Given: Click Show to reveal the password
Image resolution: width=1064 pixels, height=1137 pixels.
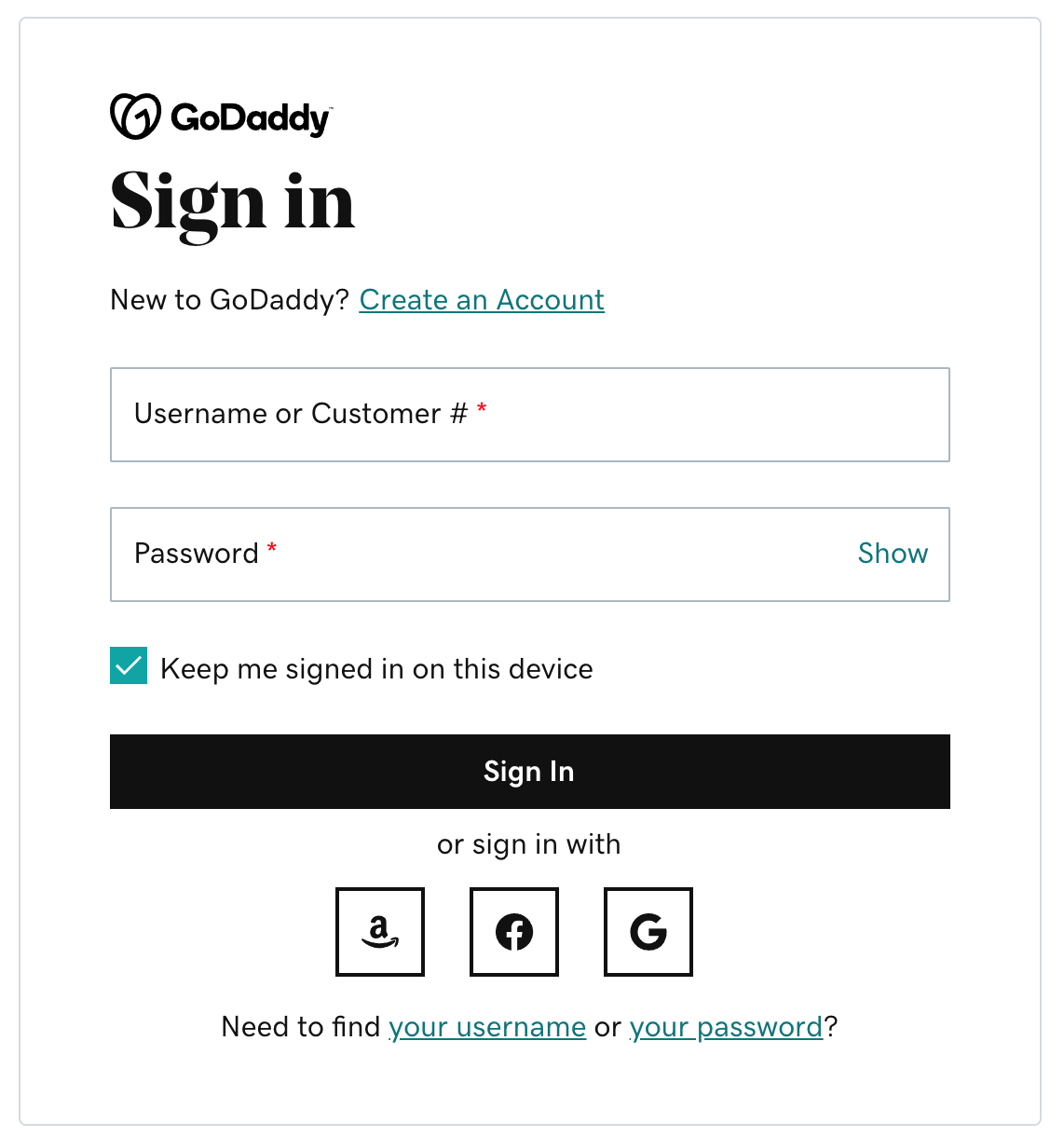Looking at the screenshot, I should 892,554.
